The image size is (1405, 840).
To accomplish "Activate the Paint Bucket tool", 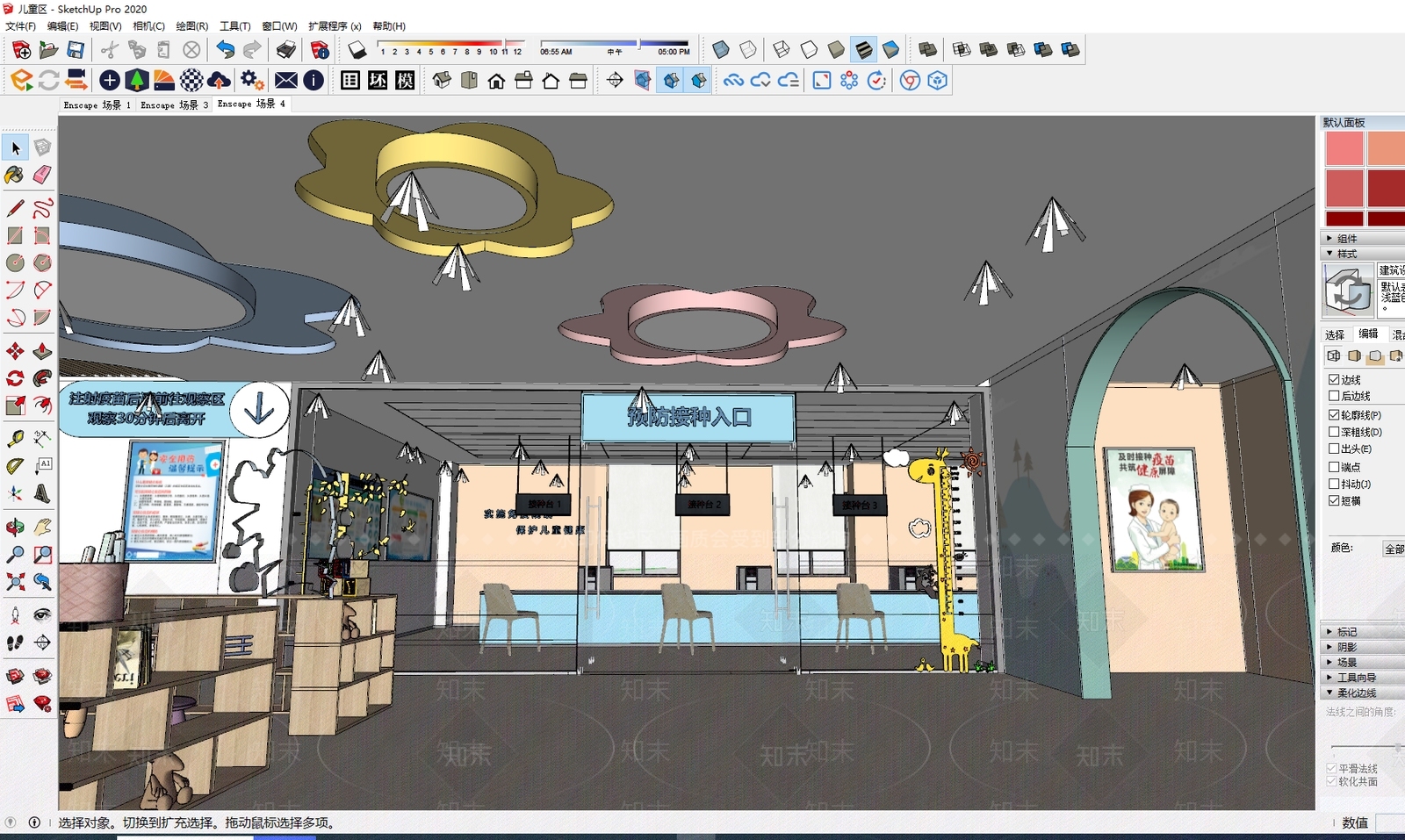I will click(x=15, y=175).
